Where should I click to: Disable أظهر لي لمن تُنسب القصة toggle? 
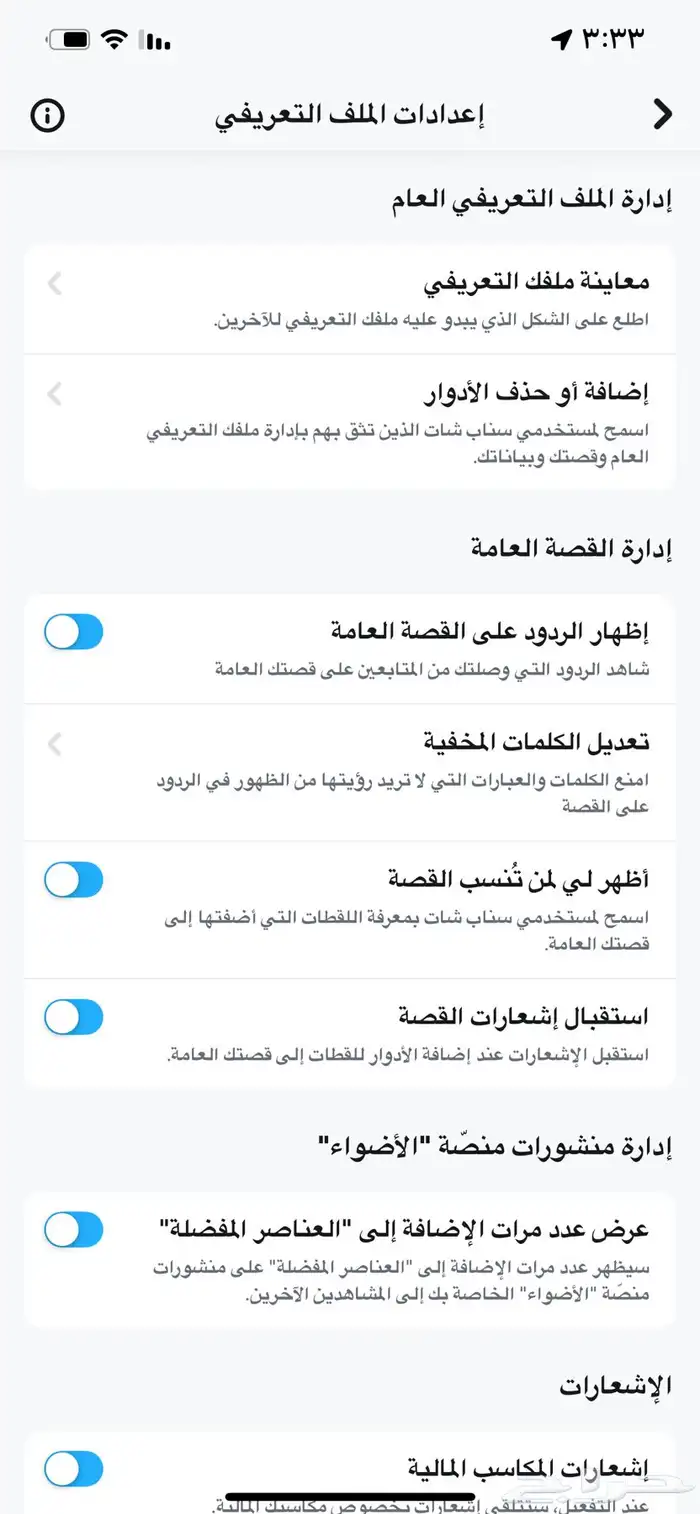coord(74,879)
